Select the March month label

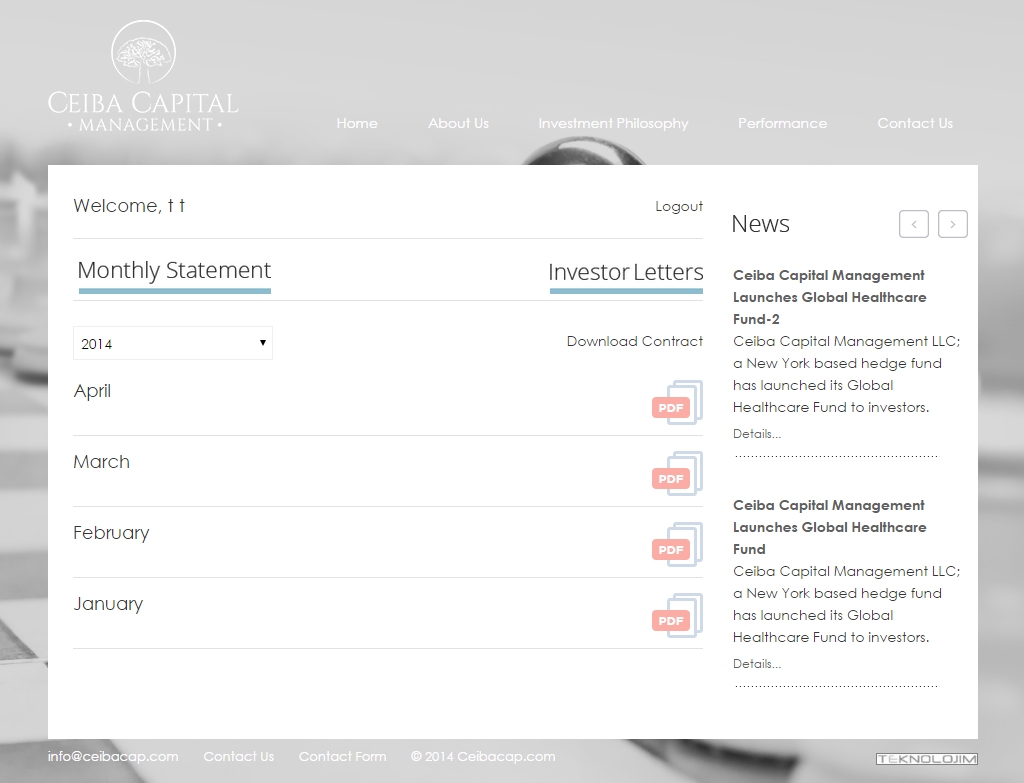click(x=101, y=462)
